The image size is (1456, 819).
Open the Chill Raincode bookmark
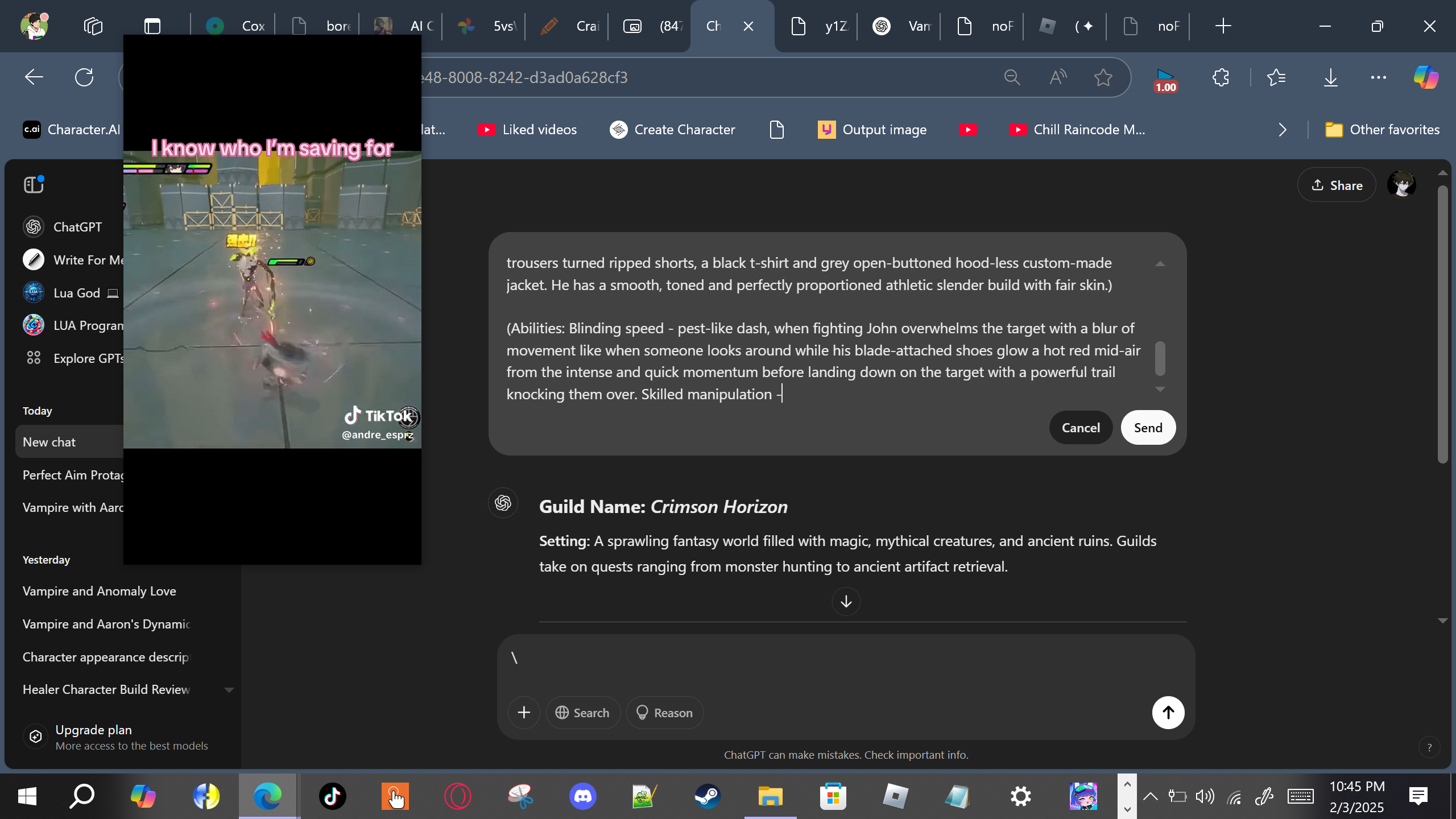pos(1077,130)
